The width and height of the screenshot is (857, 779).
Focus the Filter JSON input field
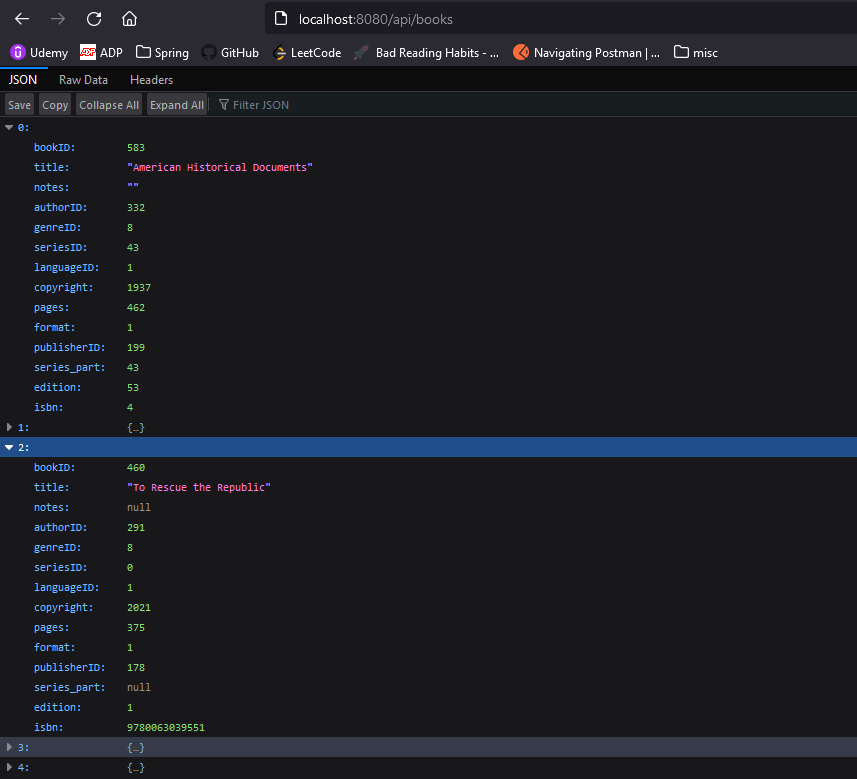[383, 105]
